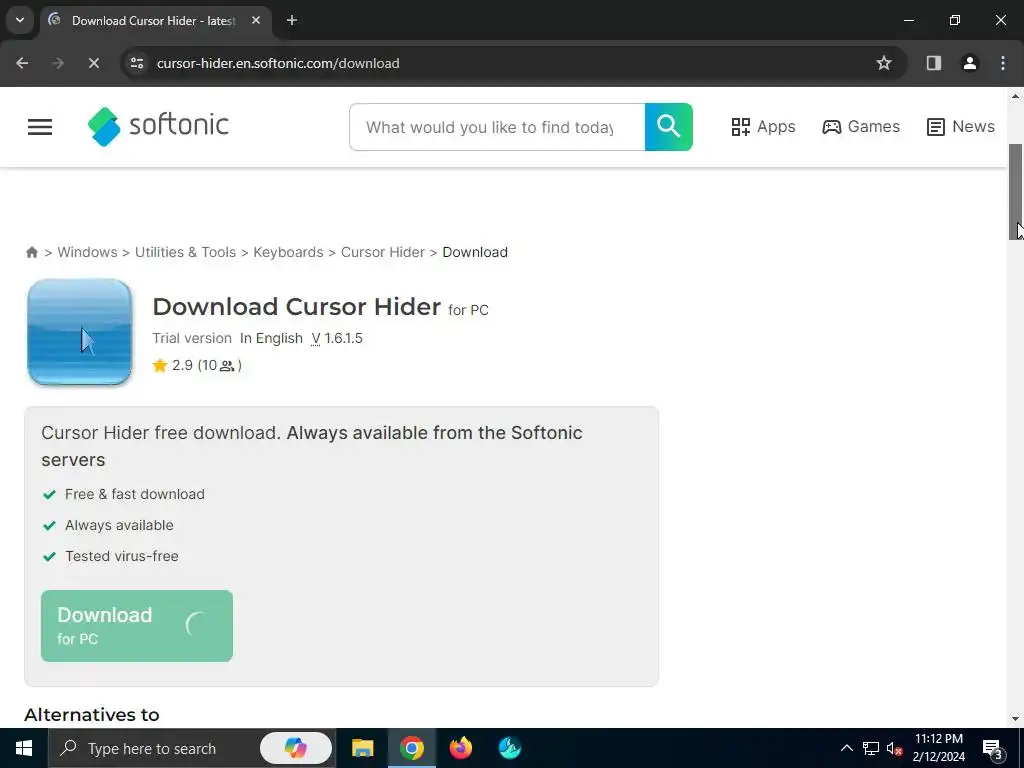Open the Windows Start menu

click(x=24, y=748)
